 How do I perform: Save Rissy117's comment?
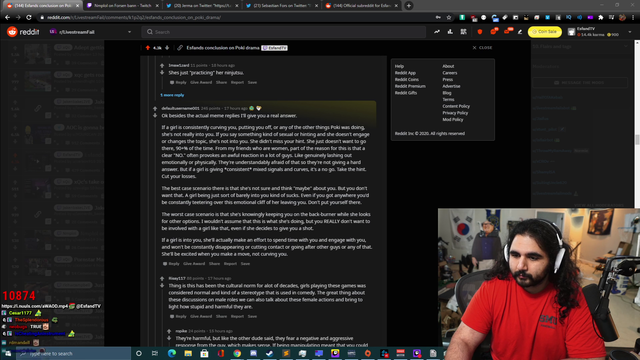(x=252, y=316)
